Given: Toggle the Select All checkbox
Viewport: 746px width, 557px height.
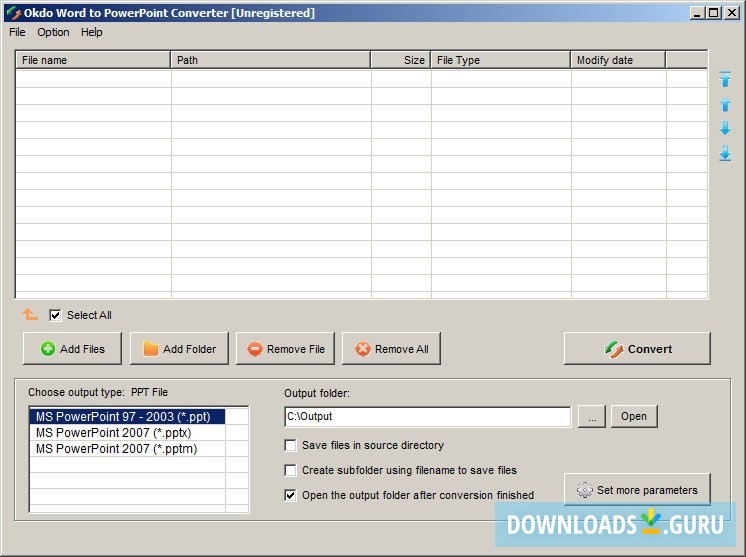Looking at the screenshot, I should click(x=55, y=315).
